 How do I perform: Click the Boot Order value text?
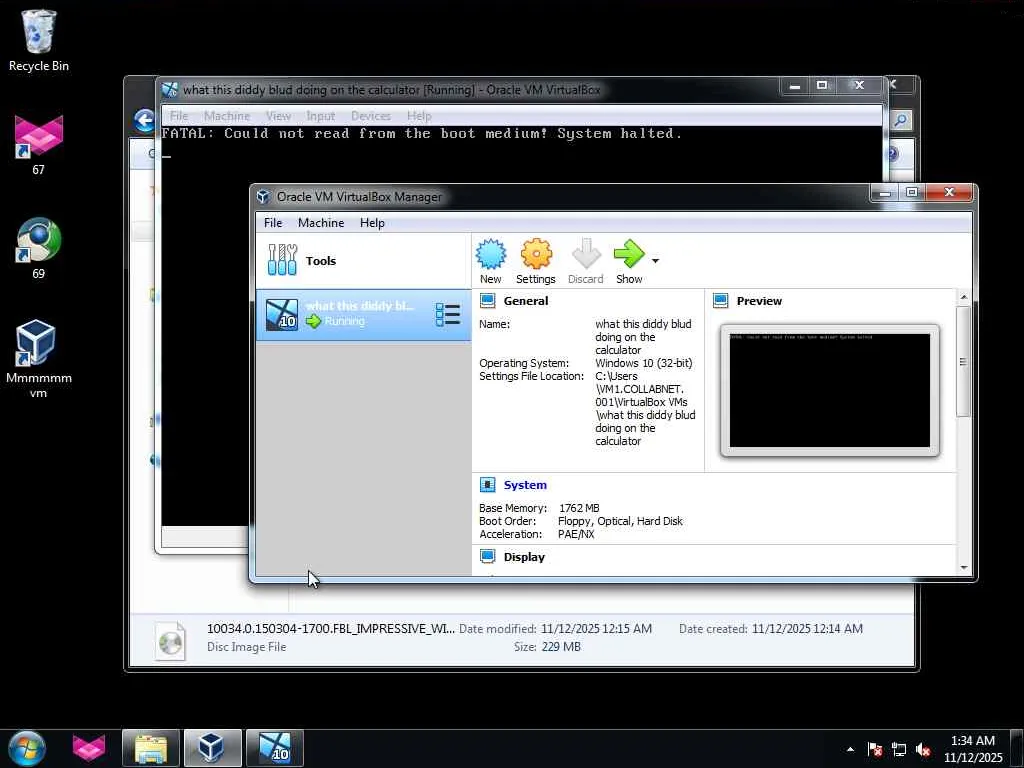(x=620, y=521)
